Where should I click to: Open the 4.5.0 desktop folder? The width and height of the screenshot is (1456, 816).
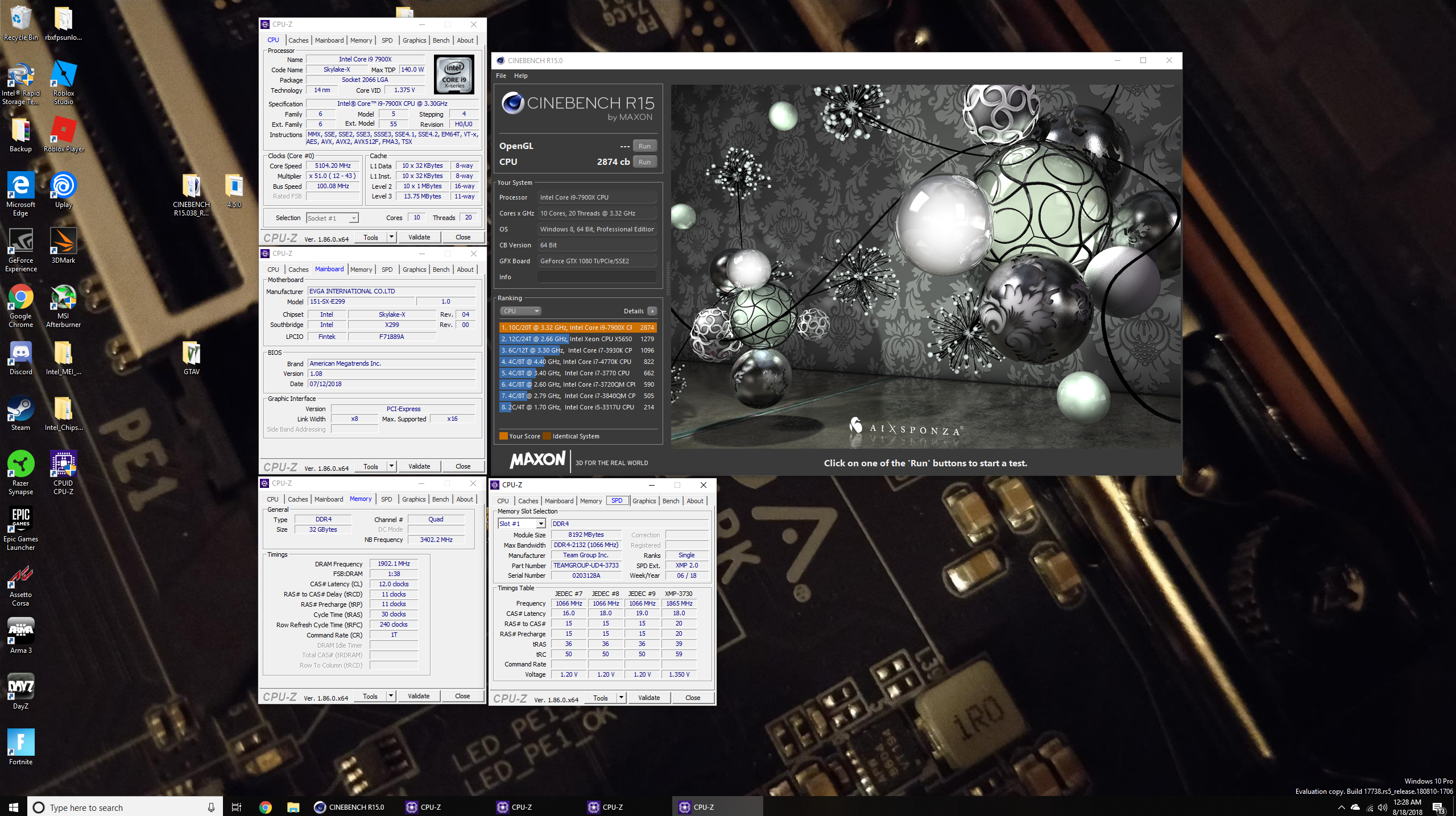point(234,190)
